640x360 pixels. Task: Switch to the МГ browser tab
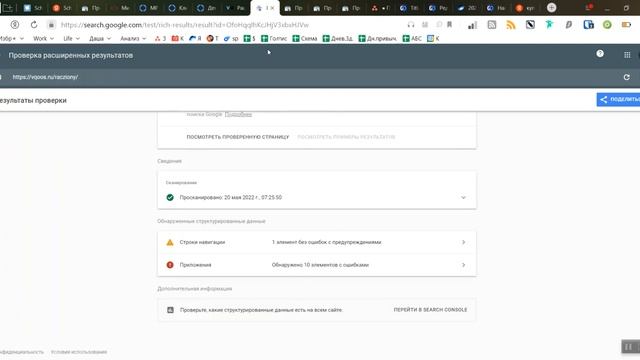click(149, 8)
